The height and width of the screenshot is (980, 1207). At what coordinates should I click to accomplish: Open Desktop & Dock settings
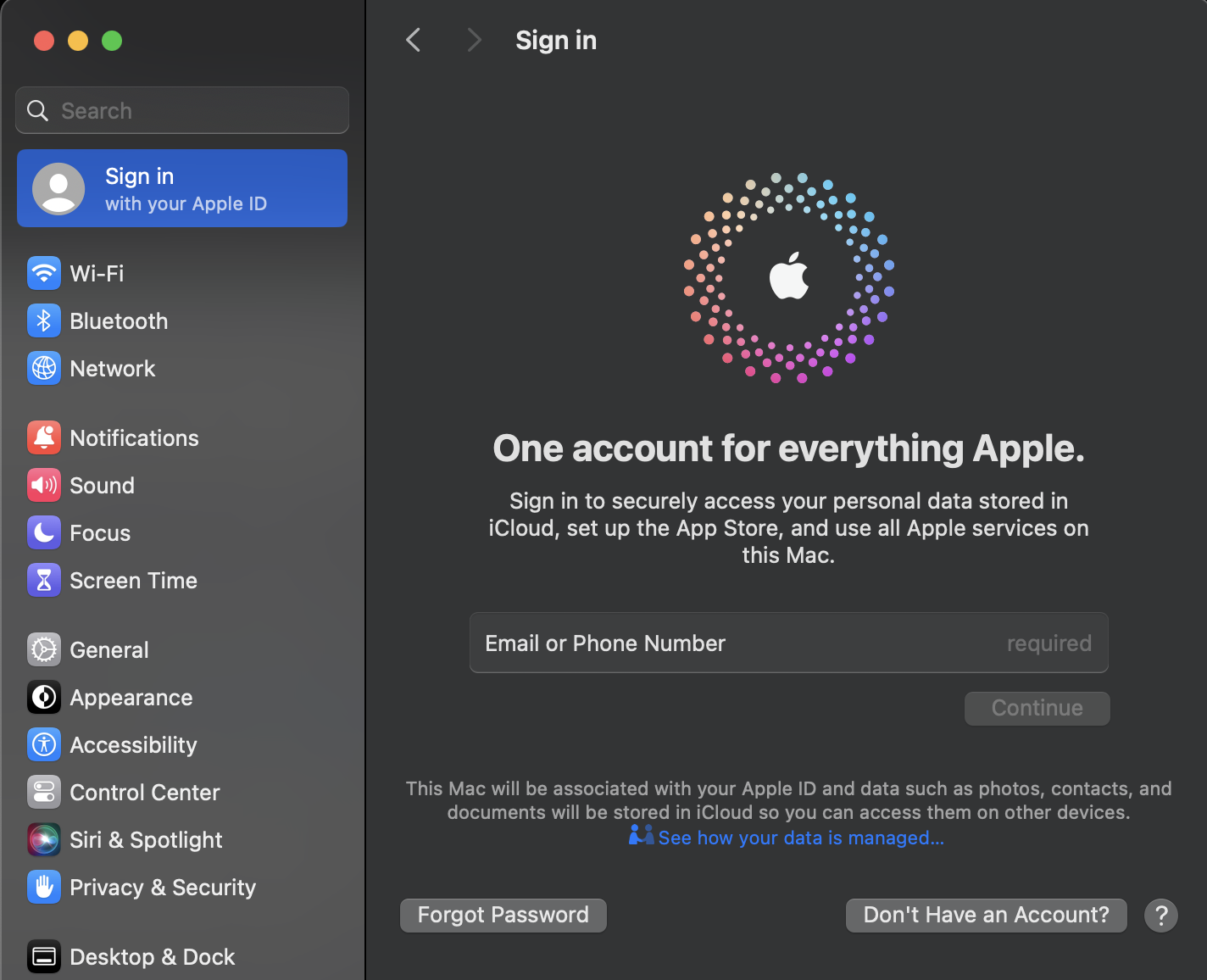(152, 956)
